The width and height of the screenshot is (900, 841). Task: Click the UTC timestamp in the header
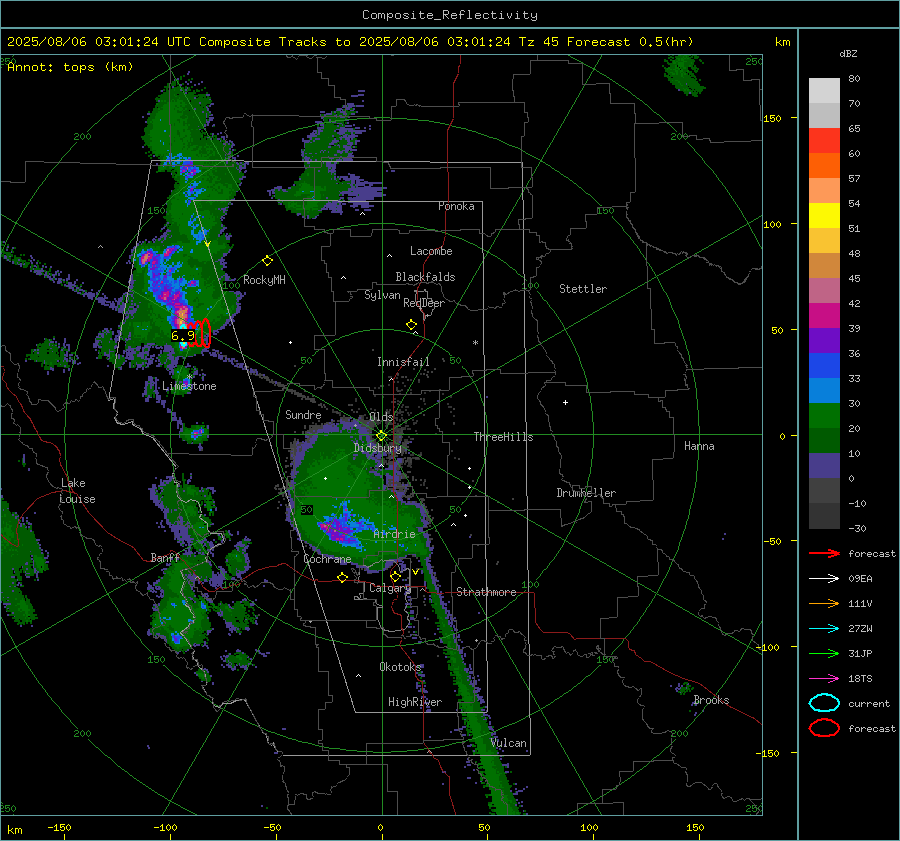click(99, 42)
